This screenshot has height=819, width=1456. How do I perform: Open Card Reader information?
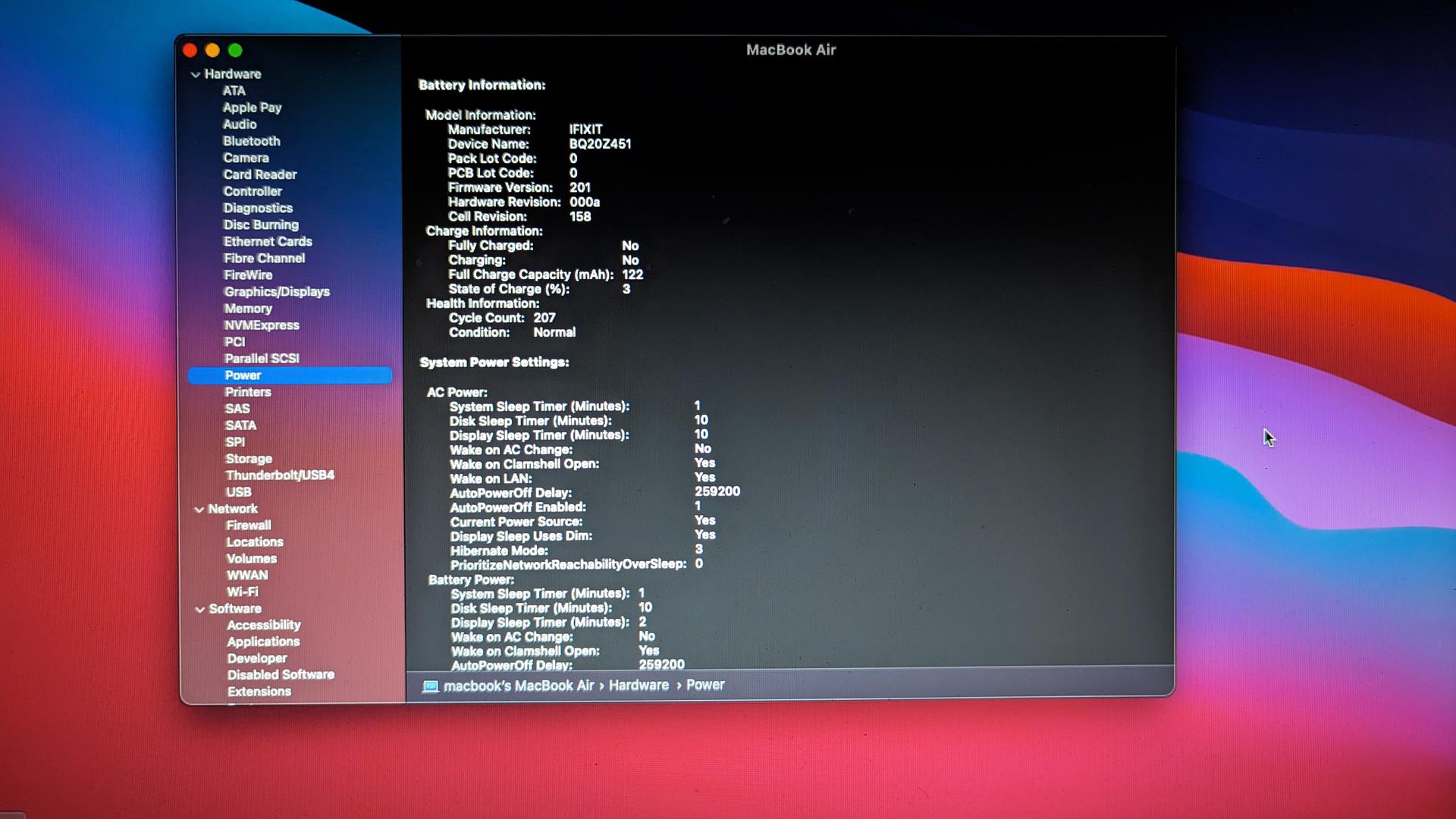coord(260,174)
